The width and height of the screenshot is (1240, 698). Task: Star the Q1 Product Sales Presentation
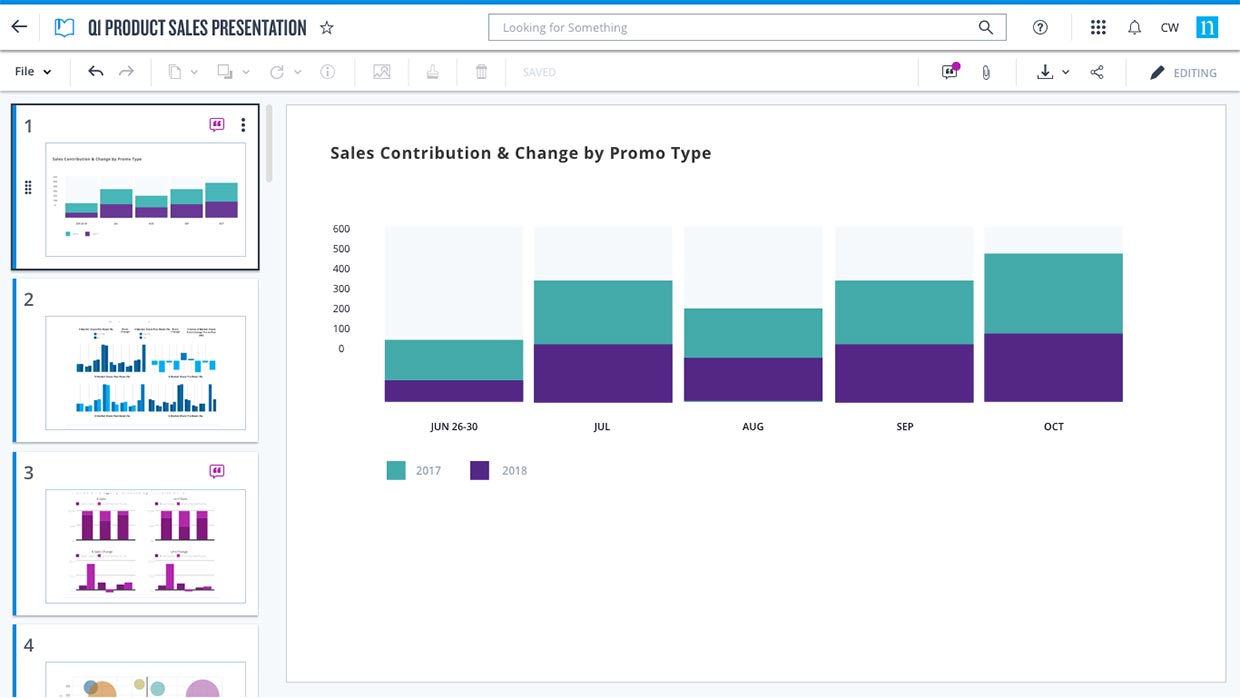click(327, 28)
